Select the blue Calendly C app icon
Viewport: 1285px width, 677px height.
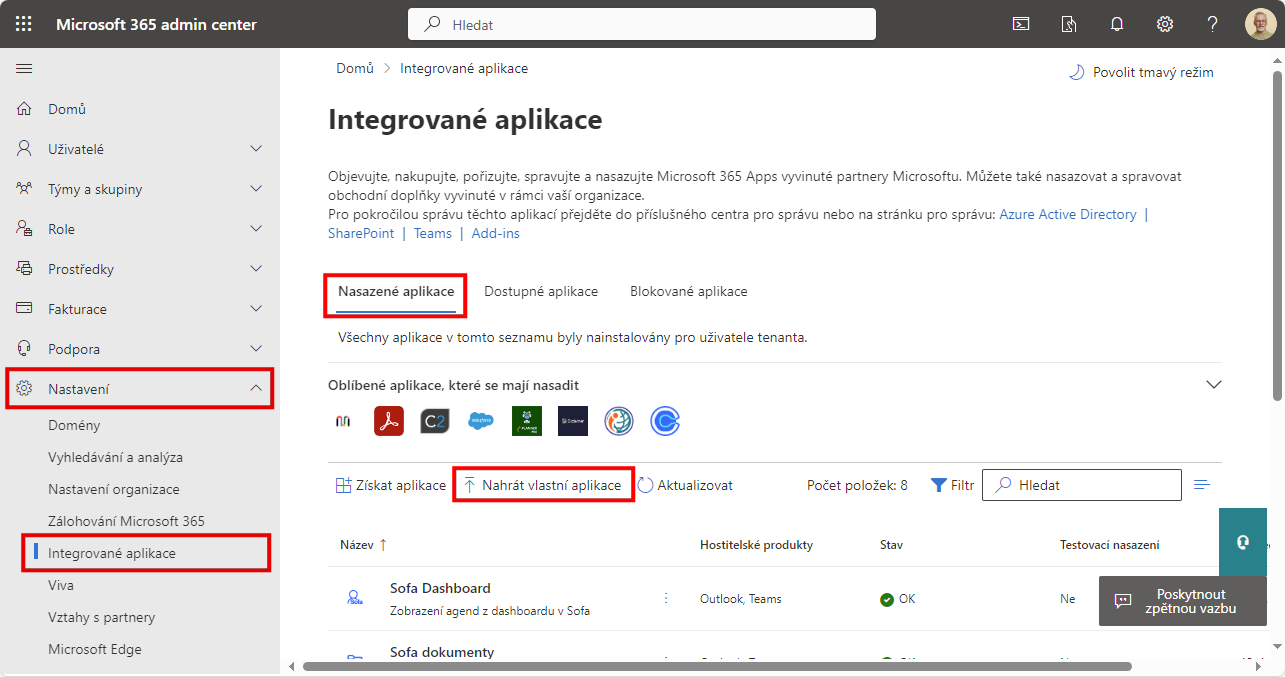[665, 422]
